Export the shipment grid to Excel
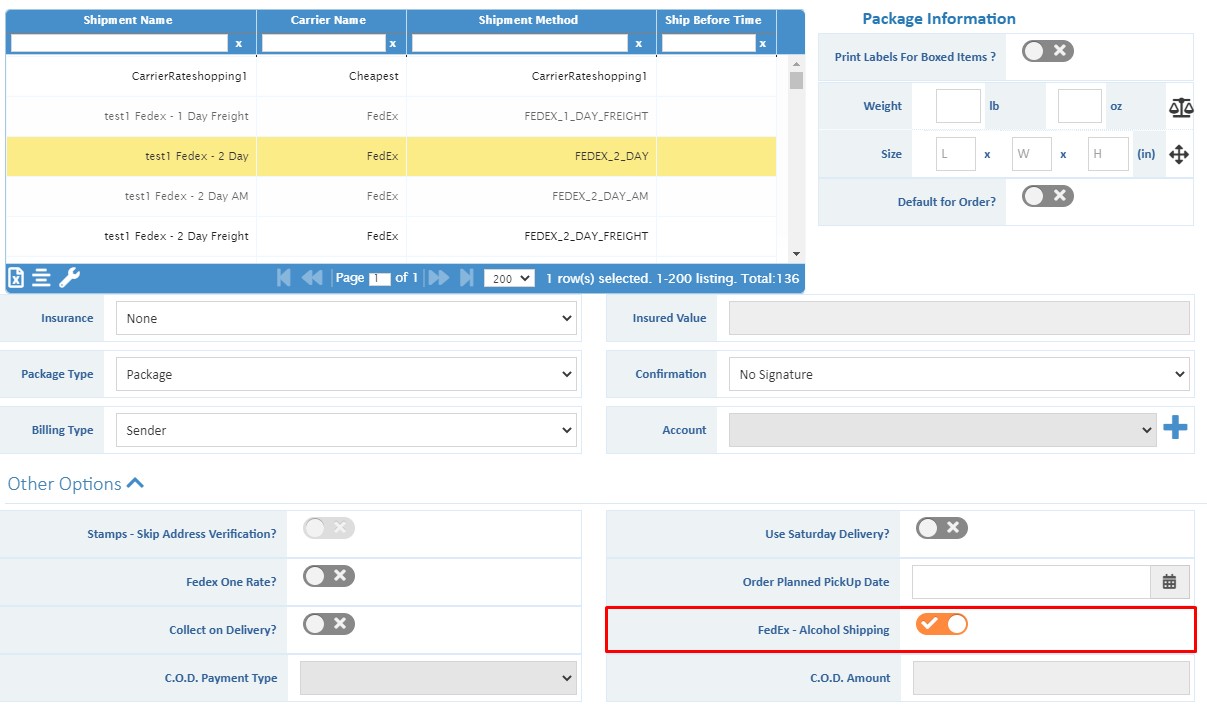This screenshot has height=707, width=1207. pyautogui.click(x=16, y=278)
